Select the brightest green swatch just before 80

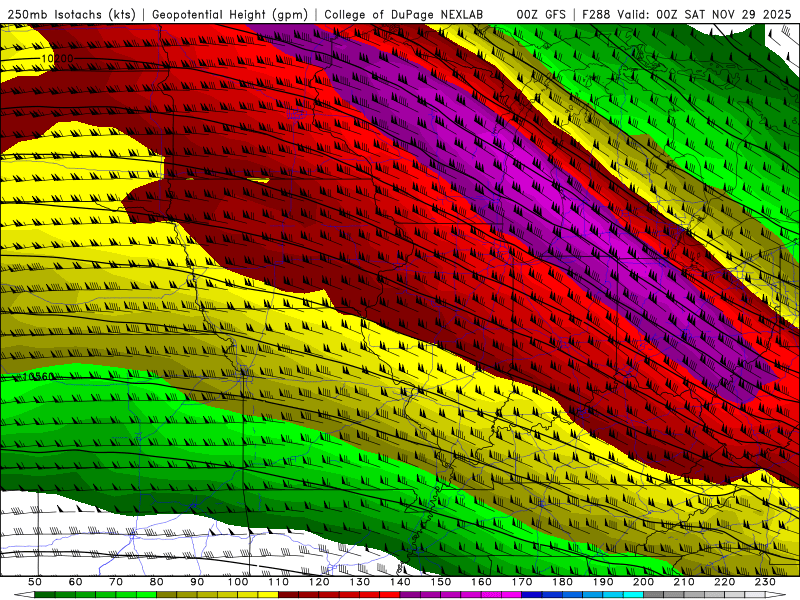(x=146, y=595)
